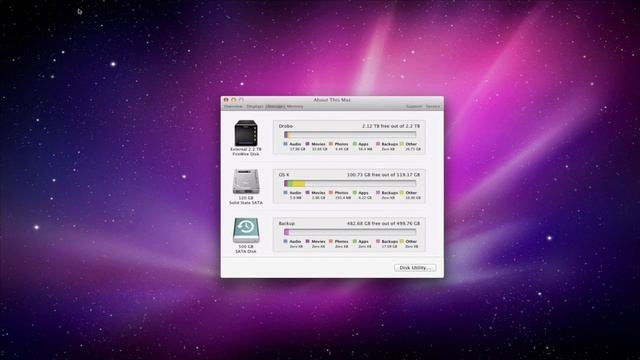Image resolution: width=640 pixels, height=360 pixels.
Task: Click the Photos color swatch under OS X
Action: point(331,193)
